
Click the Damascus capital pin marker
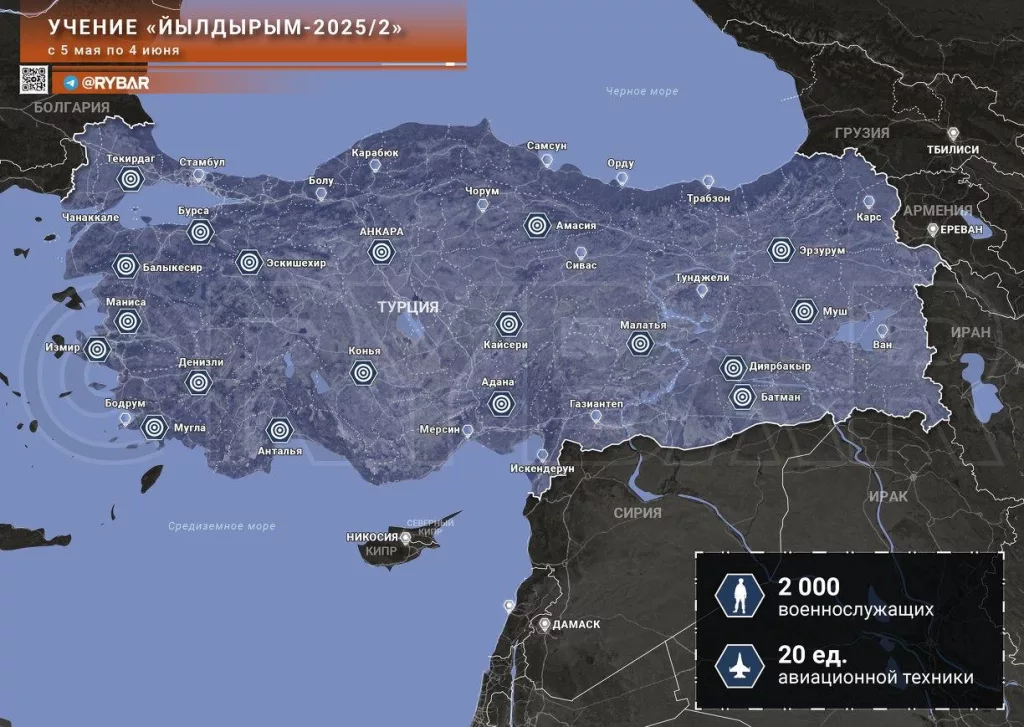point(544,624)
